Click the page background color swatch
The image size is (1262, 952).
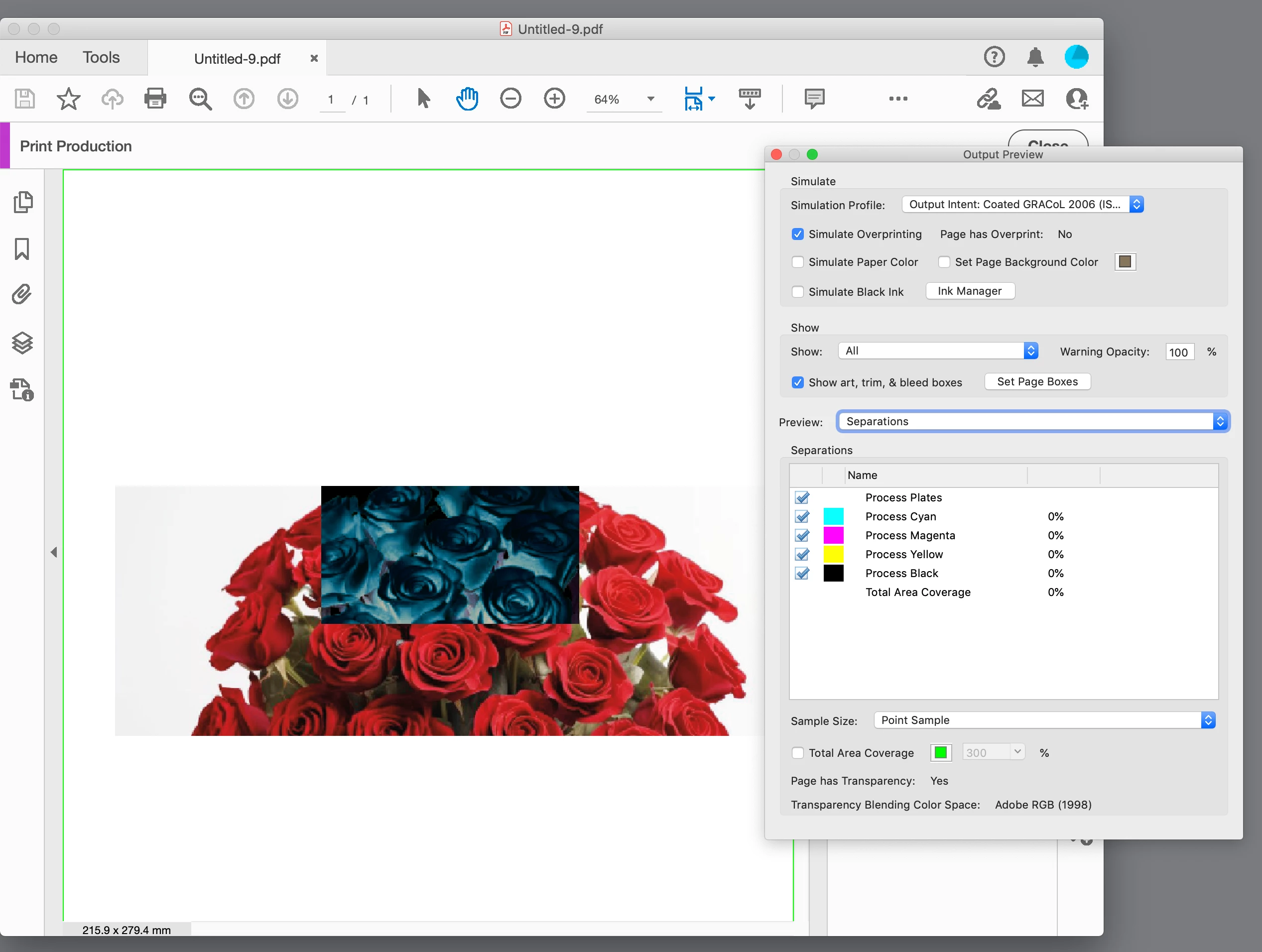point(1125,262)
